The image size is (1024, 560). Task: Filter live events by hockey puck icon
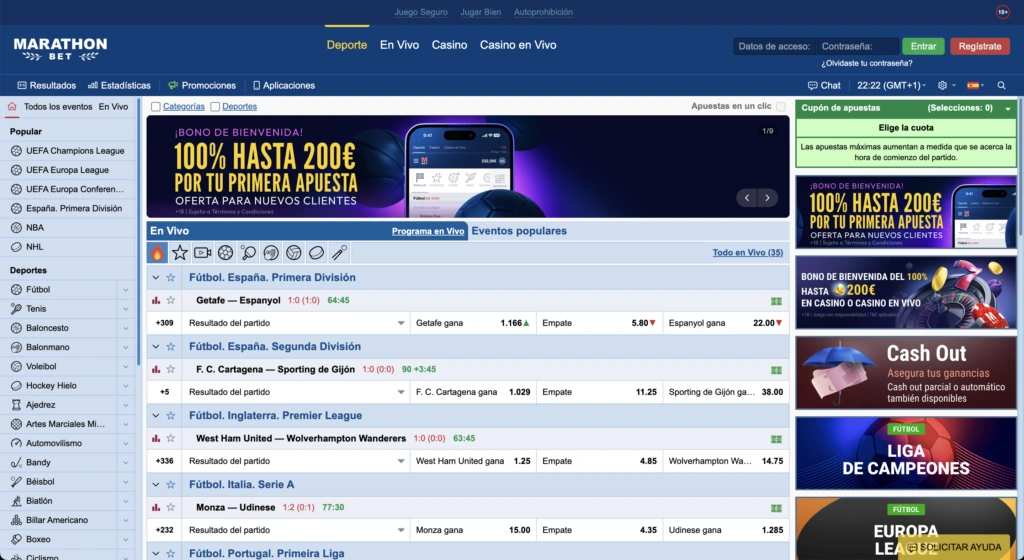pyautogui.click(x=316, y=253)
